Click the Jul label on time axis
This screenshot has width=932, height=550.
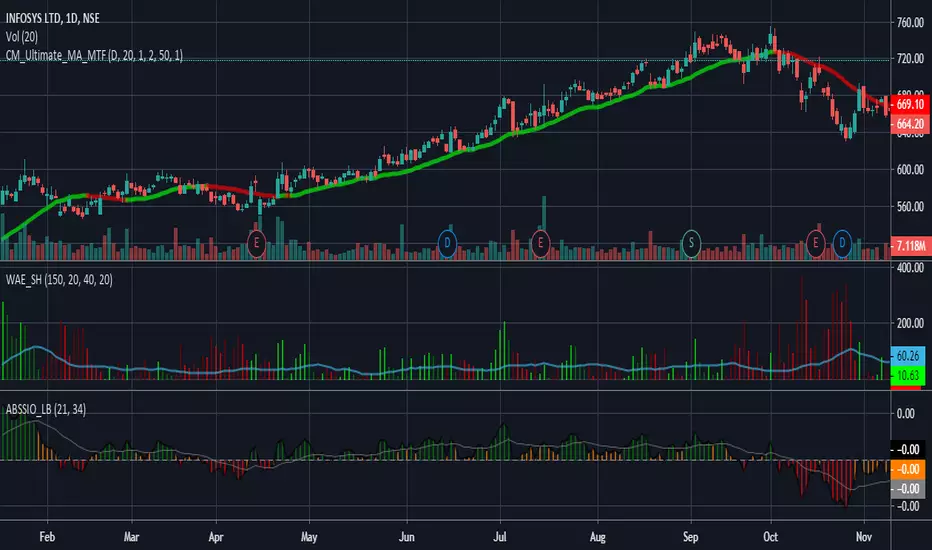click(x=500, y=537)
